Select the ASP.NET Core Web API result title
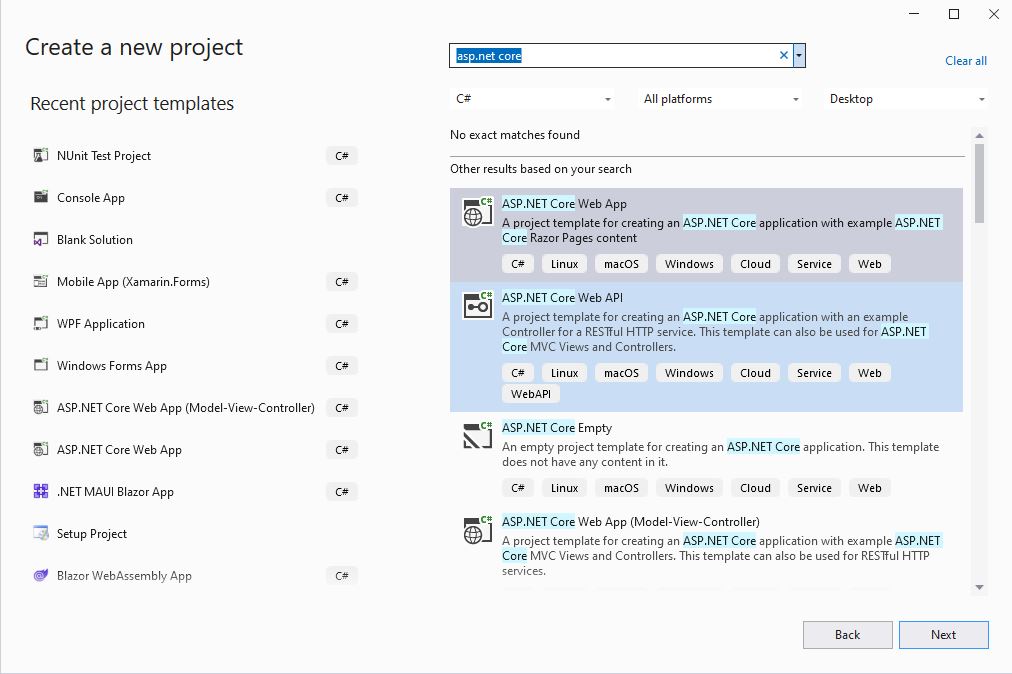Viewport: 1012px width, 674px height. pyautogui.click(x=562, y=298)
